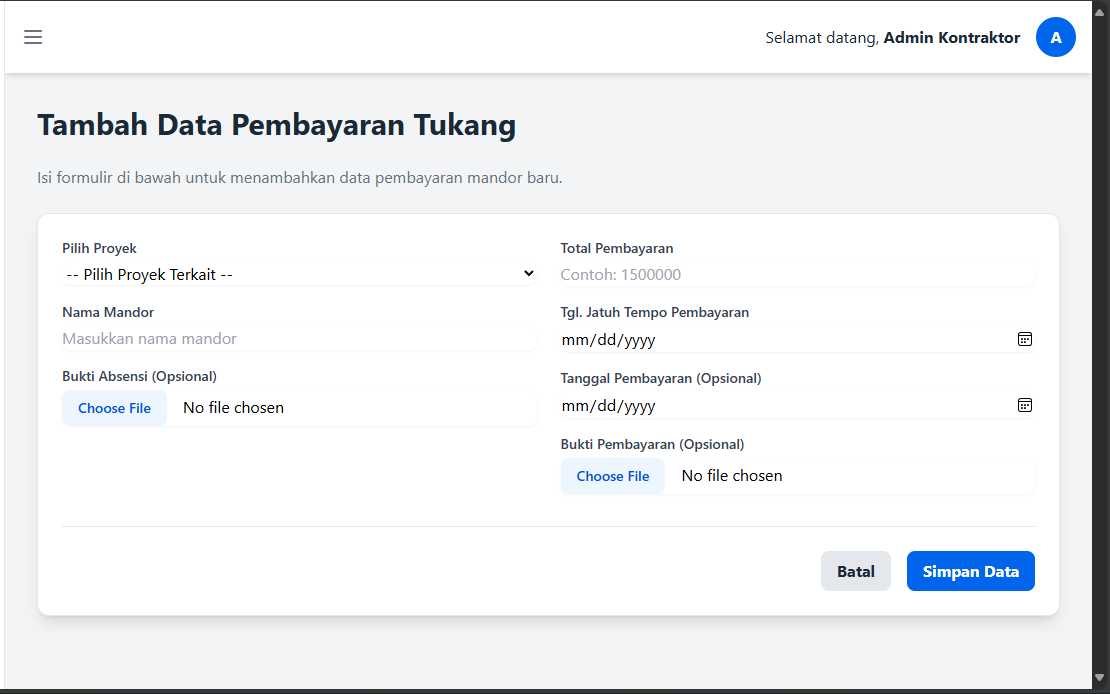Select day segment in Tgl. Jatuh Tempo date
The image size is (1110, 694).
[x=604, y=340]
